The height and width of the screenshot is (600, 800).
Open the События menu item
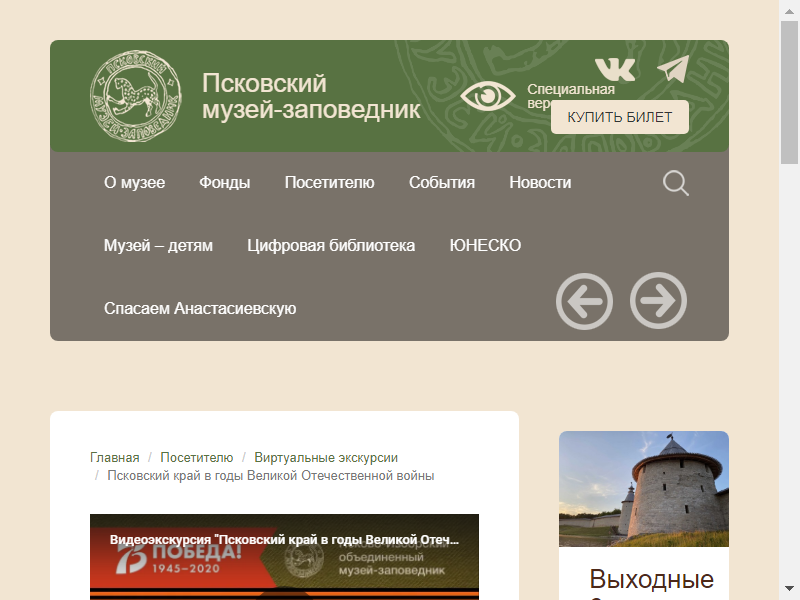pyautogui.click(x=442, y=183)
